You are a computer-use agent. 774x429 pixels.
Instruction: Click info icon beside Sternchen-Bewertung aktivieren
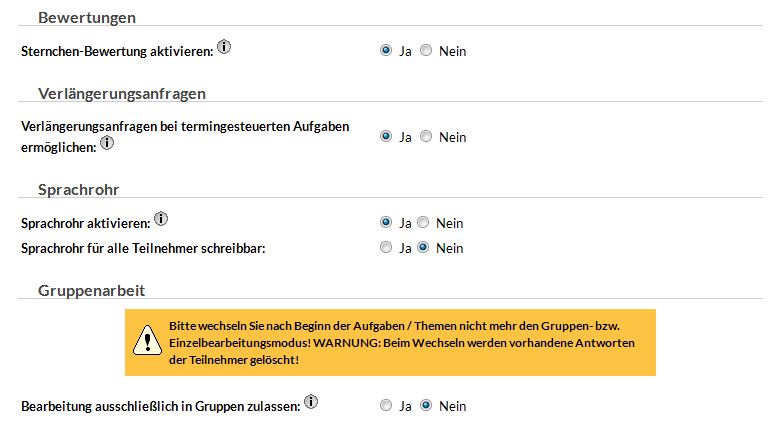224,47
